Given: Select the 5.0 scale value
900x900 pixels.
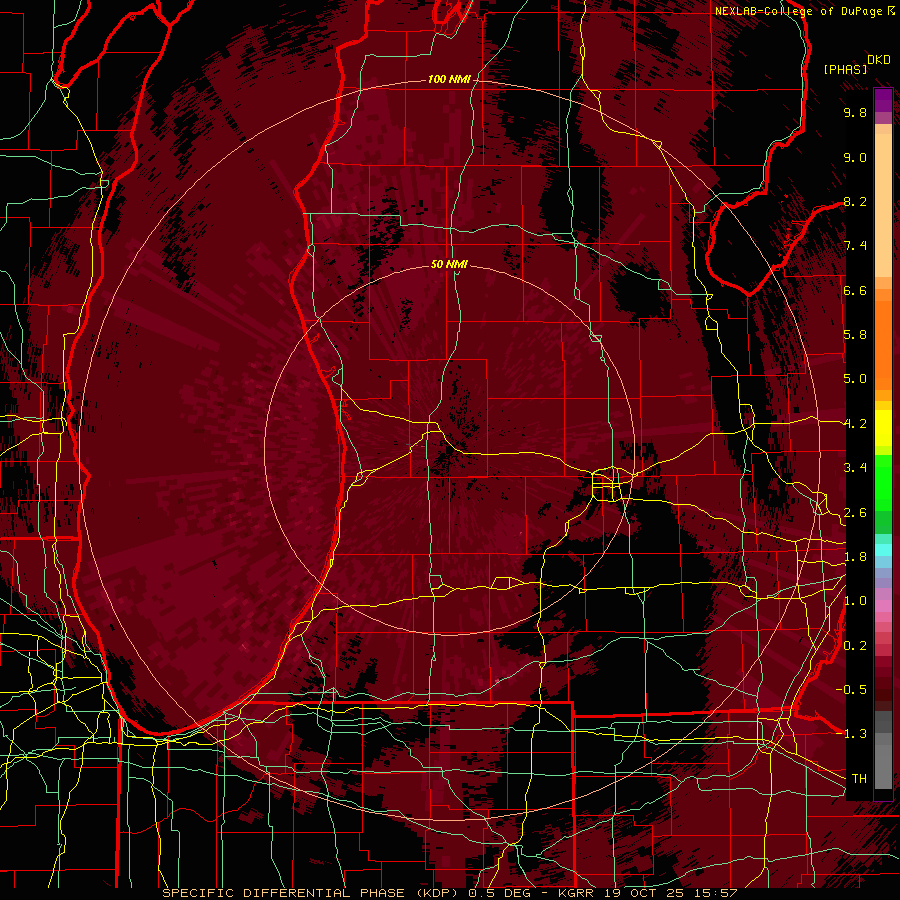Looking at the screenshot, I should (x=855, y=379).
